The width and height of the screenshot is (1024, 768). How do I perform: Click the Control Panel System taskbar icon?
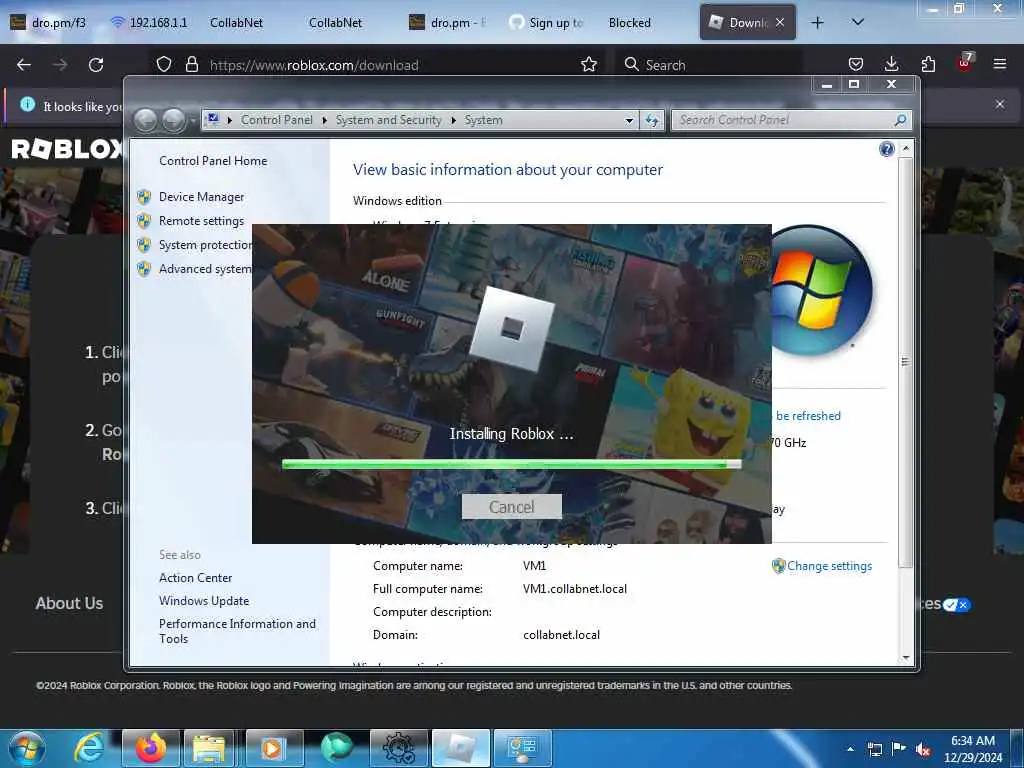pyautogui.click(x=522, y=748)
